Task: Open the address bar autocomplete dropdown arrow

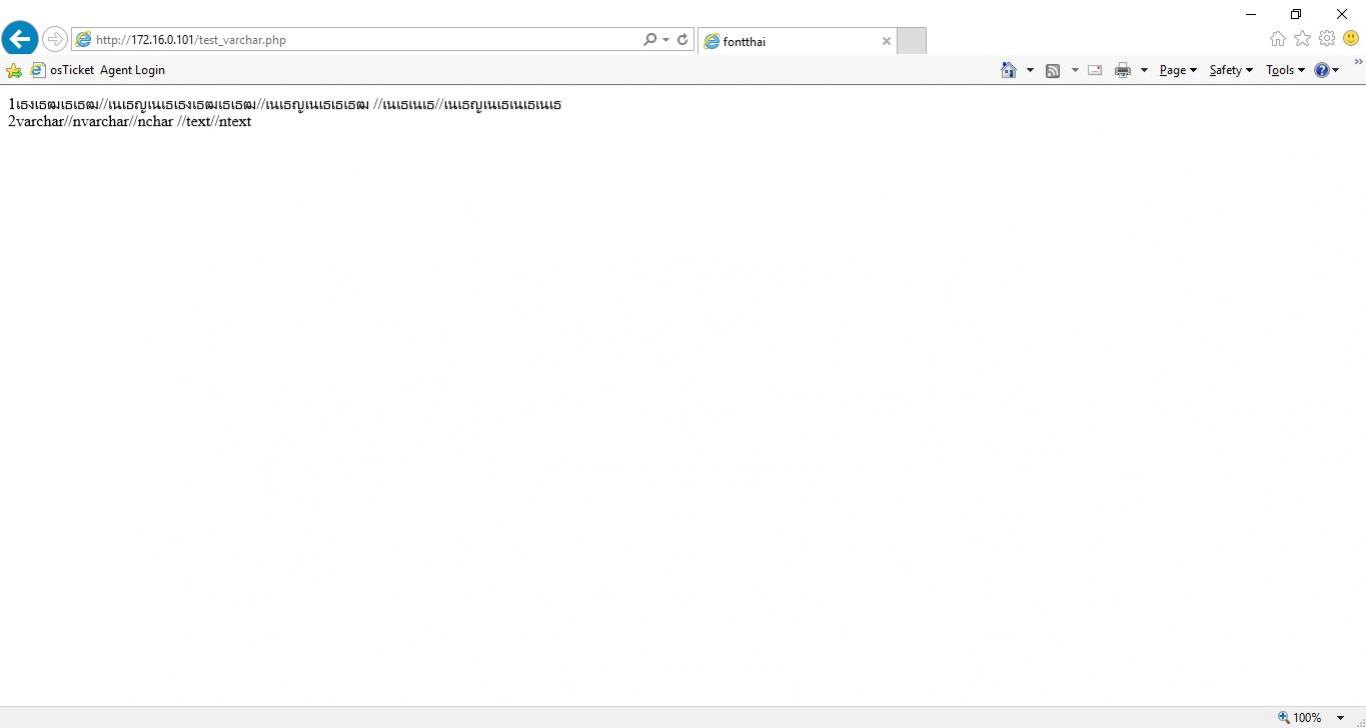Action: (666, 40)
